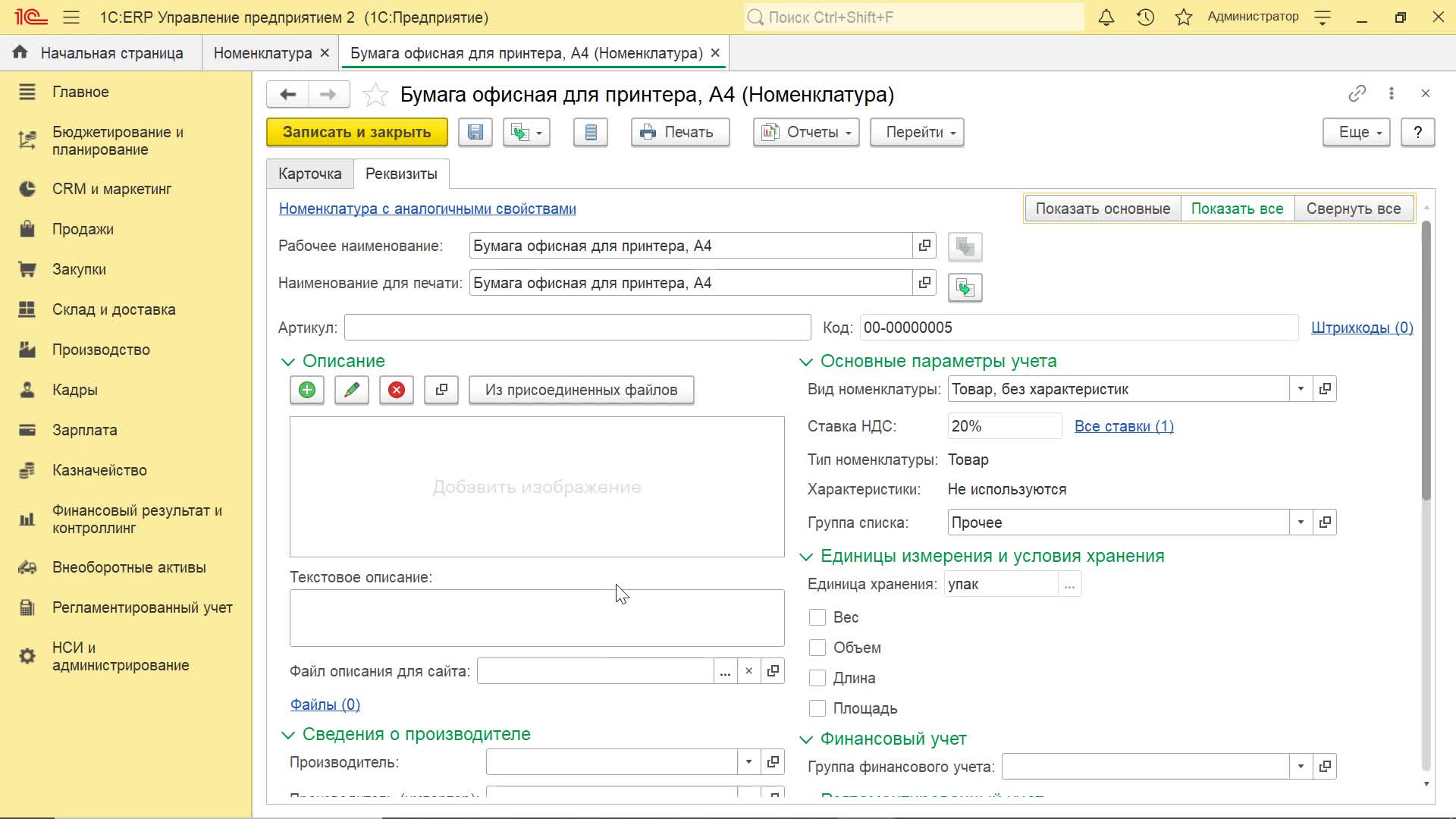Open Вид номенклатуры dropdown arrow

[x=1301, y=389]
